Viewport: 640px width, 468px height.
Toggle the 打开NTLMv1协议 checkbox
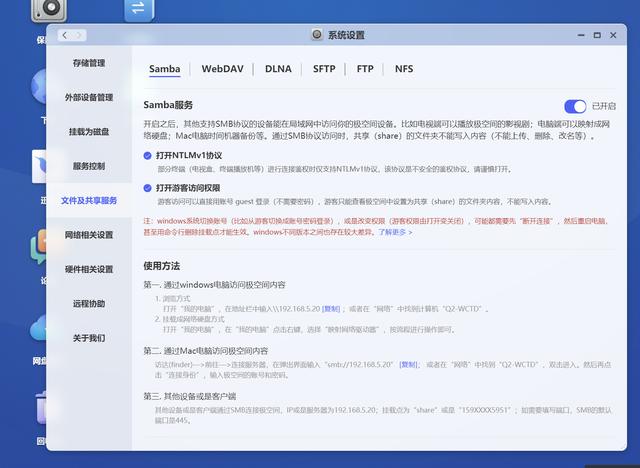point(147,155)
